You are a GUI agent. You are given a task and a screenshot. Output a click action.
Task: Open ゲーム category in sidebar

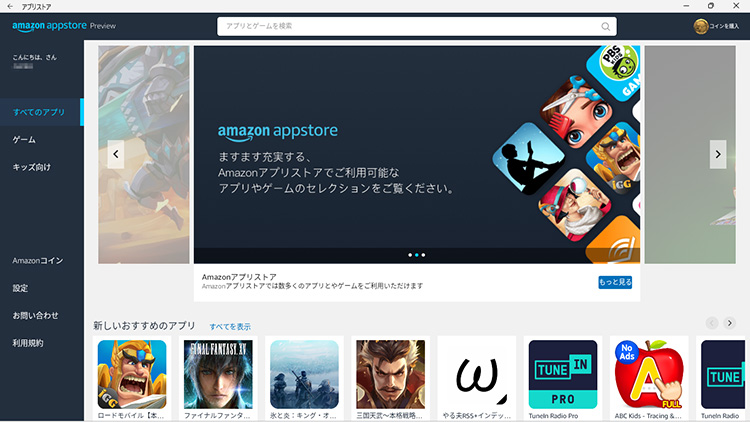point(24,140)
